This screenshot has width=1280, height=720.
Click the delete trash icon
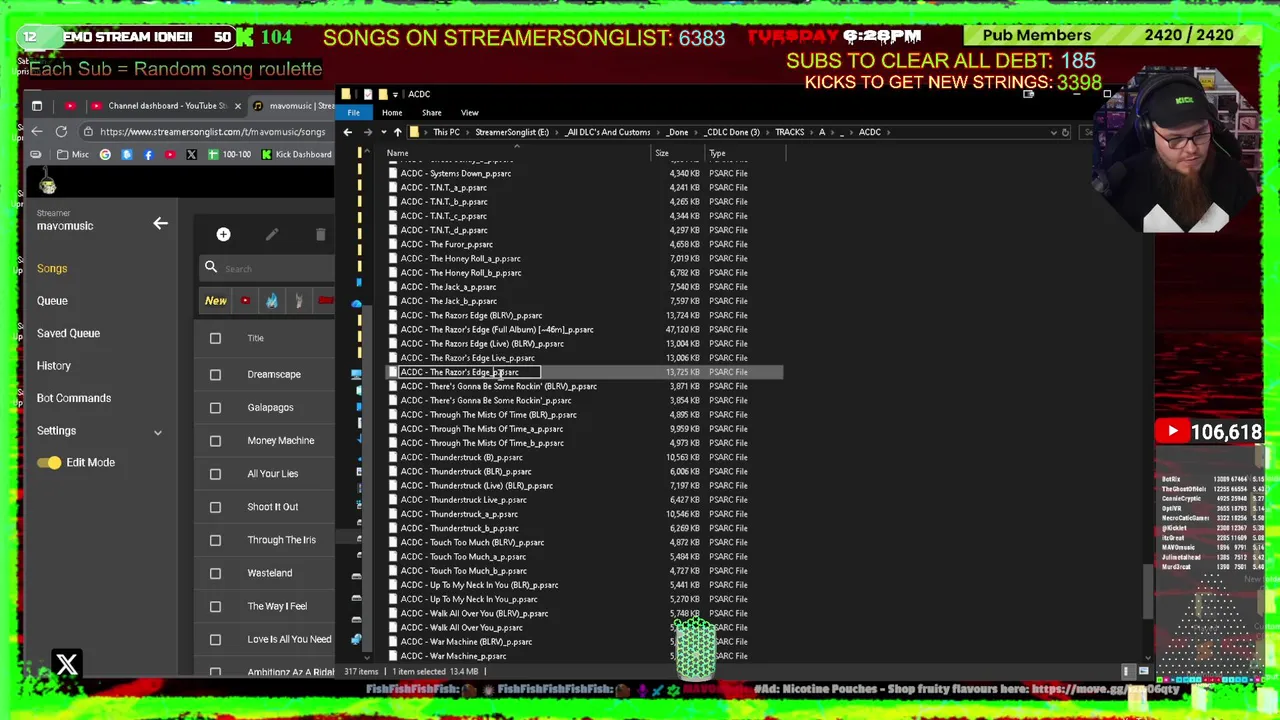[x=320, y=234]
